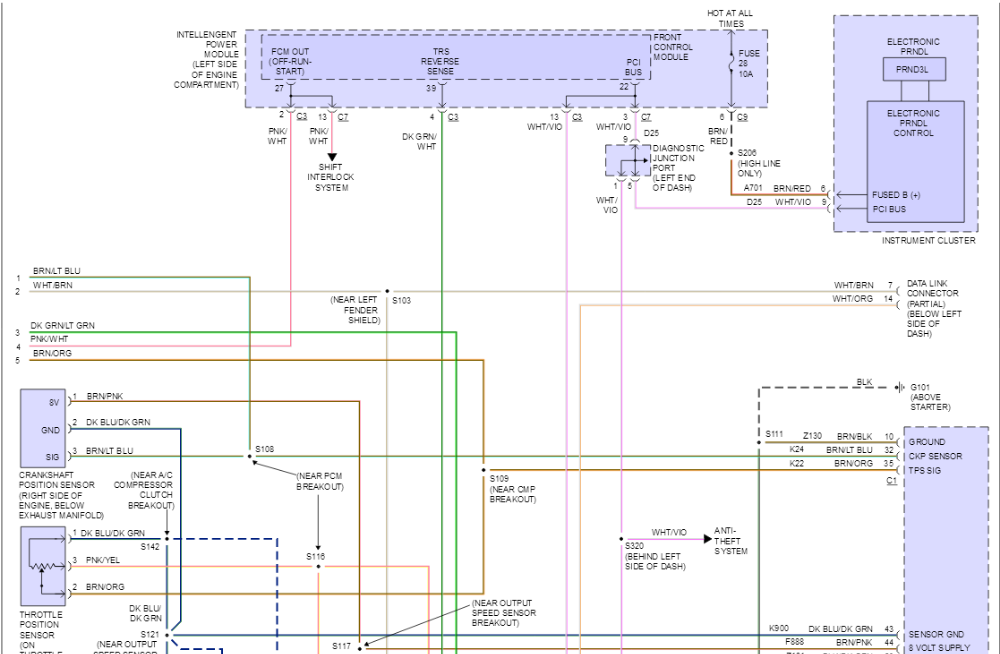Select the TRS Reverse Sense label

click(440, 61)
